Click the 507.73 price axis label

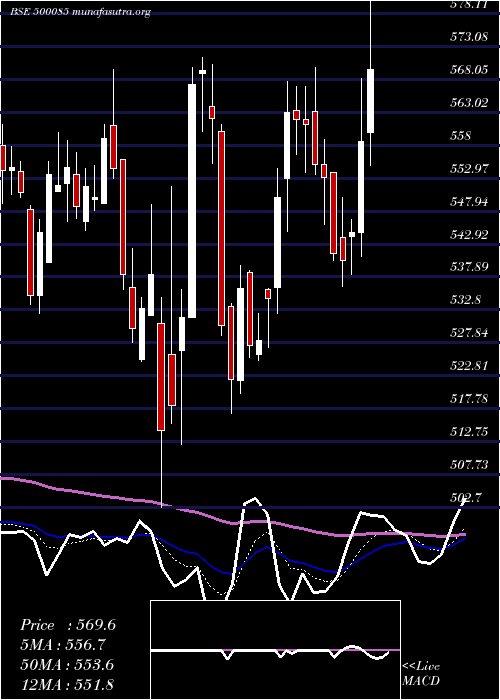point(469,465)
